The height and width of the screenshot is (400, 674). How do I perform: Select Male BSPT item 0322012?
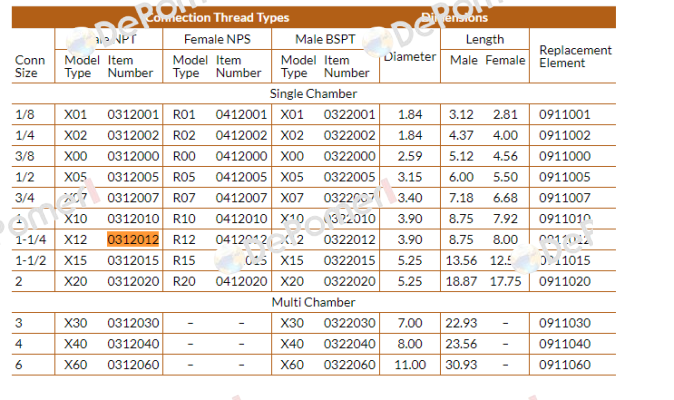pyautogui.click(x=349, y=239)
